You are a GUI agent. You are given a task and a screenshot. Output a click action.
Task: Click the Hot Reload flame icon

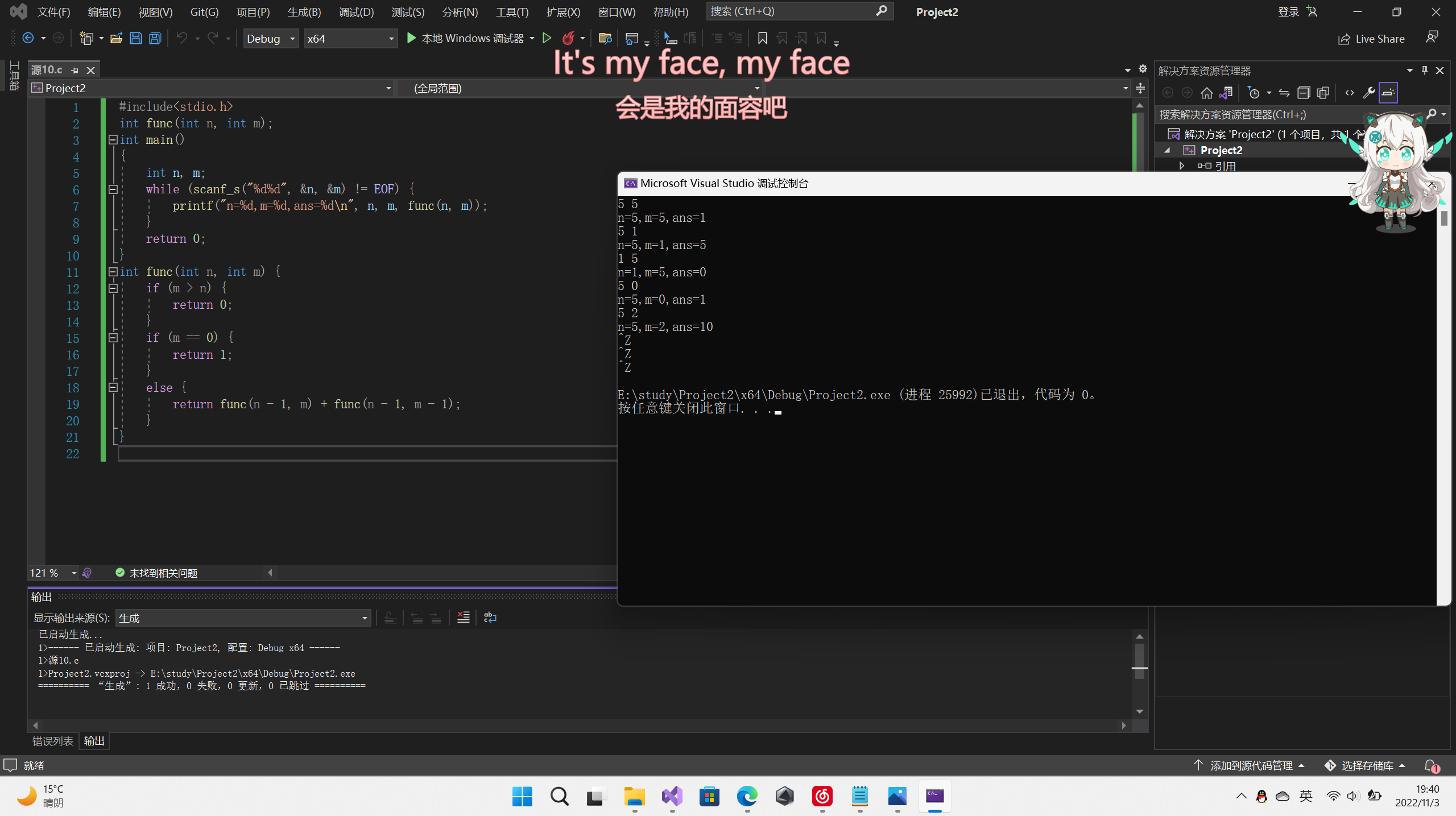click(568, 39)
